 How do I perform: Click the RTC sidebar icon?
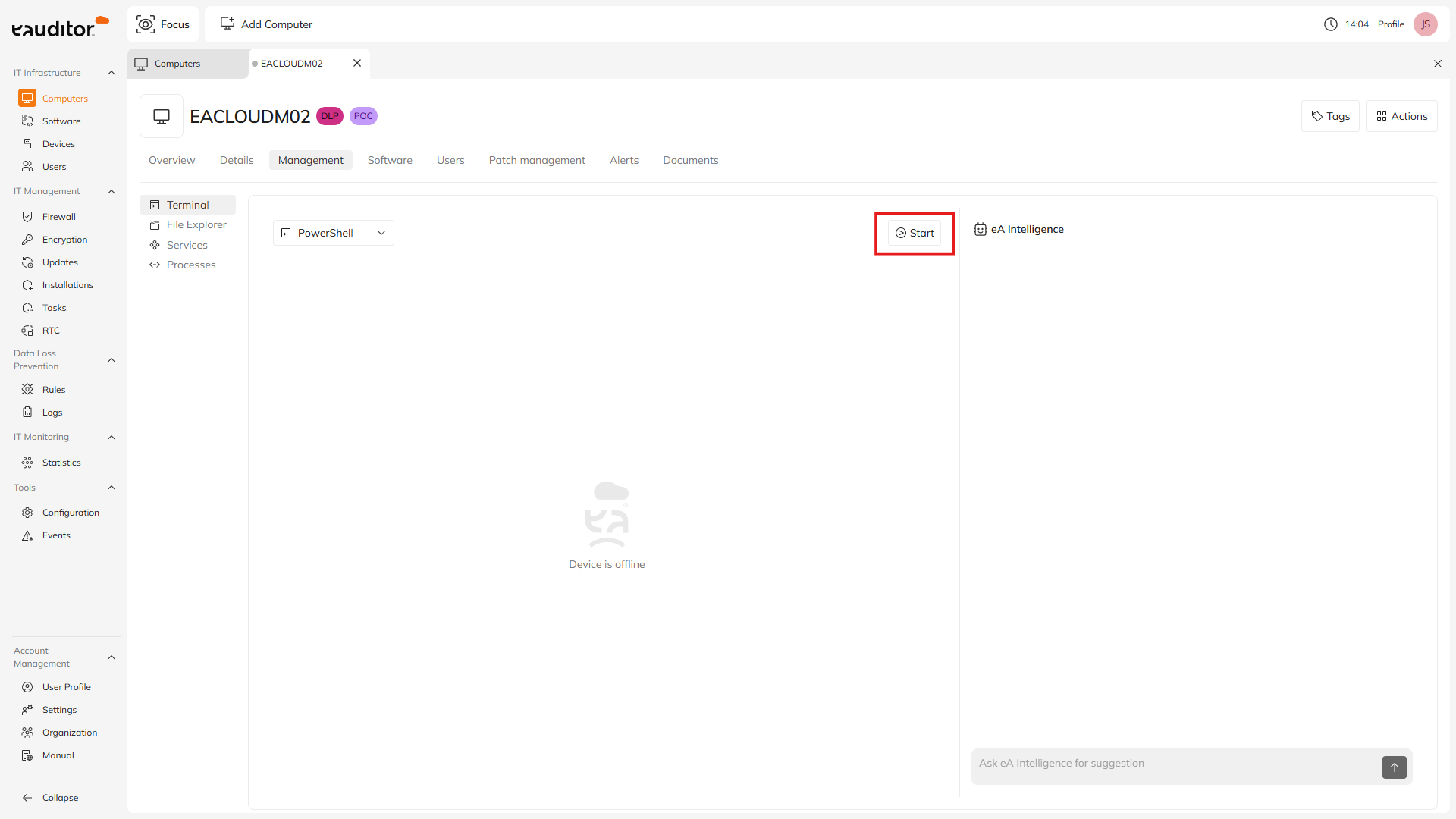coord(27,331)
